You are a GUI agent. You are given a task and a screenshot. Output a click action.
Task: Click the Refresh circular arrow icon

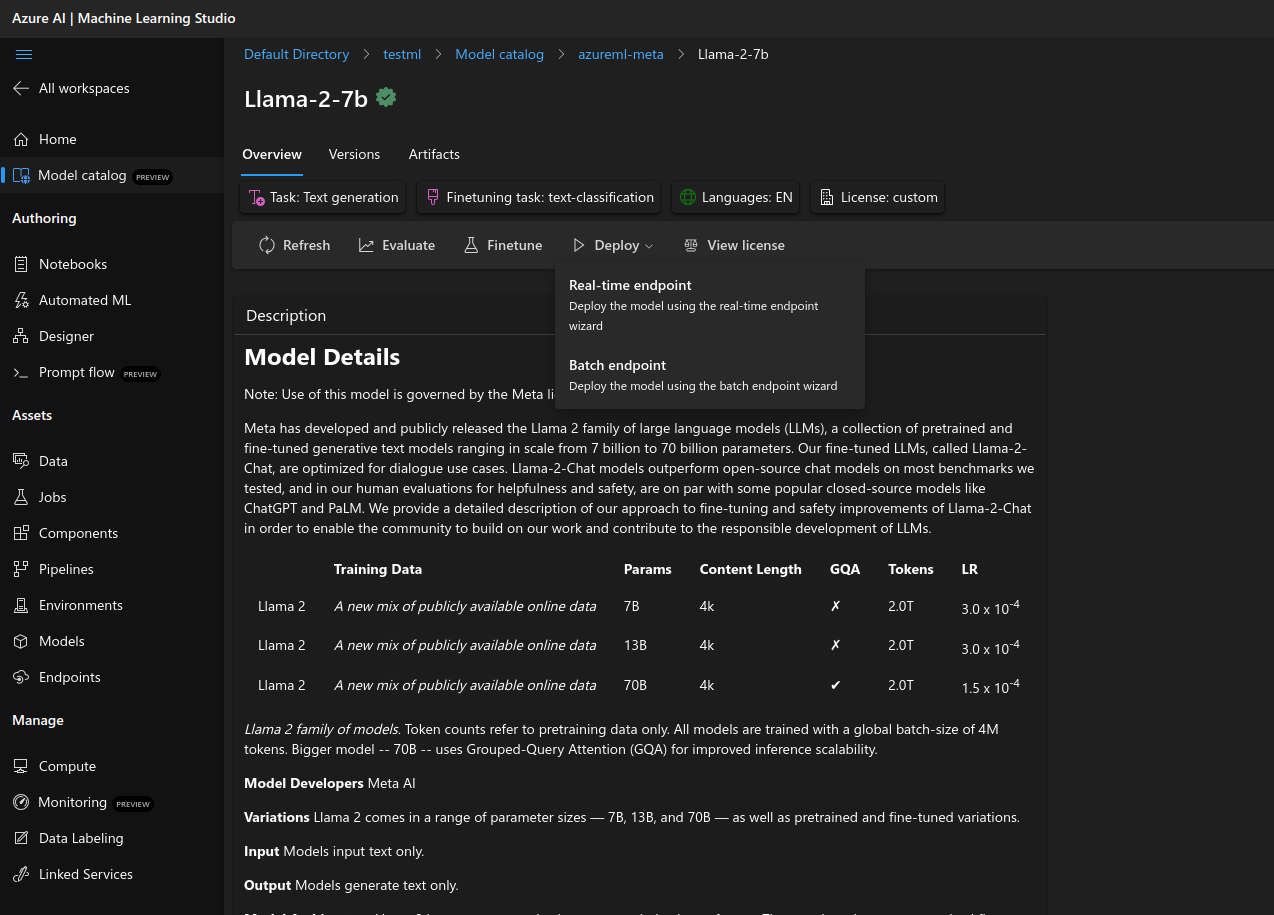[267, 245]
